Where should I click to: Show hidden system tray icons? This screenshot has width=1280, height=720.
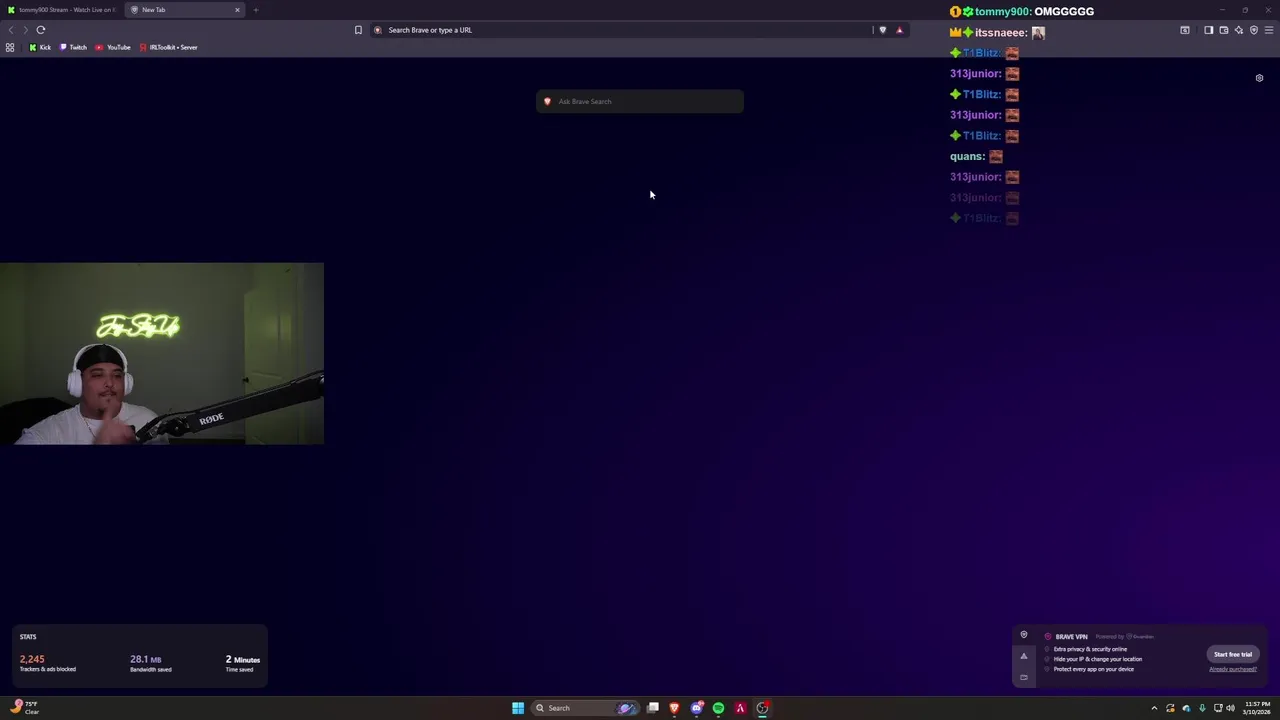(1154, 708)
